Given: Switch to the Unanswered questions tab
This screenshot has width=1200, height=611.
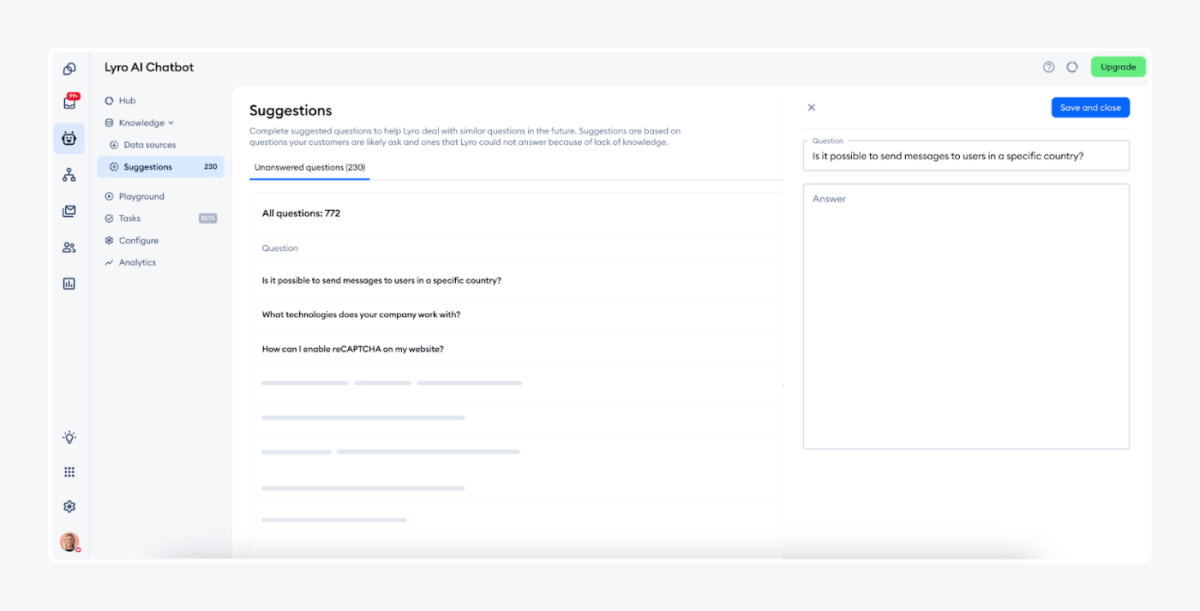Looking at the screenshot, I should 308,169.
